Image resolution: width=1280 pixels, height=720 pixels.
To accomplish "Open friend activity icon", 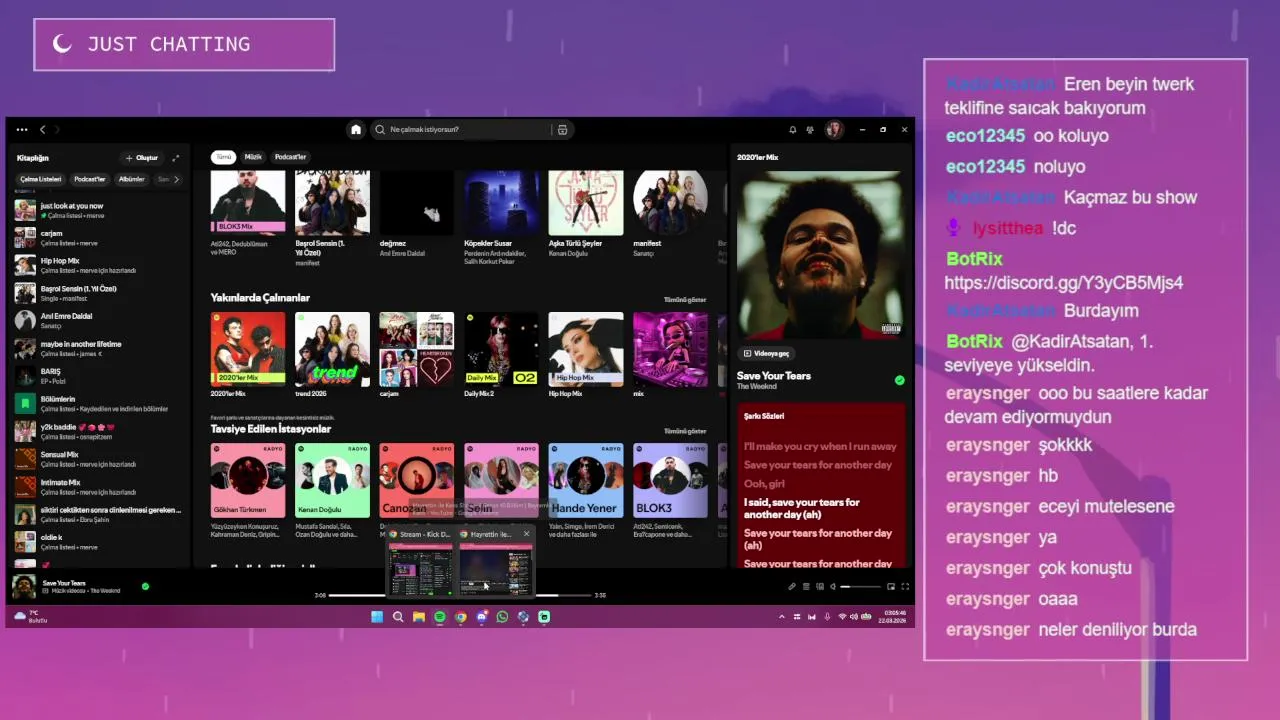I will pos(809,130).
